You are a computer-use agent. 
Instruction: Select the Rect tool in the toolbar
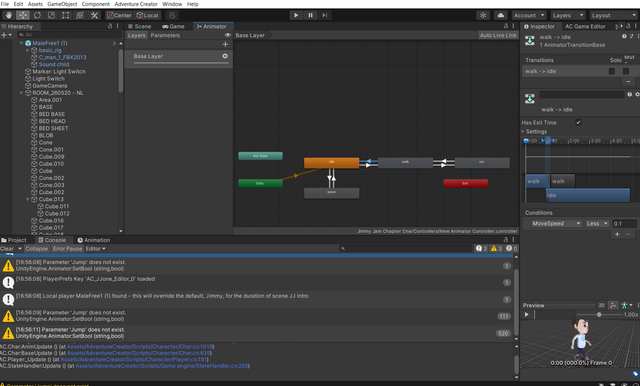pyautogui.click(x=65, y=16)
